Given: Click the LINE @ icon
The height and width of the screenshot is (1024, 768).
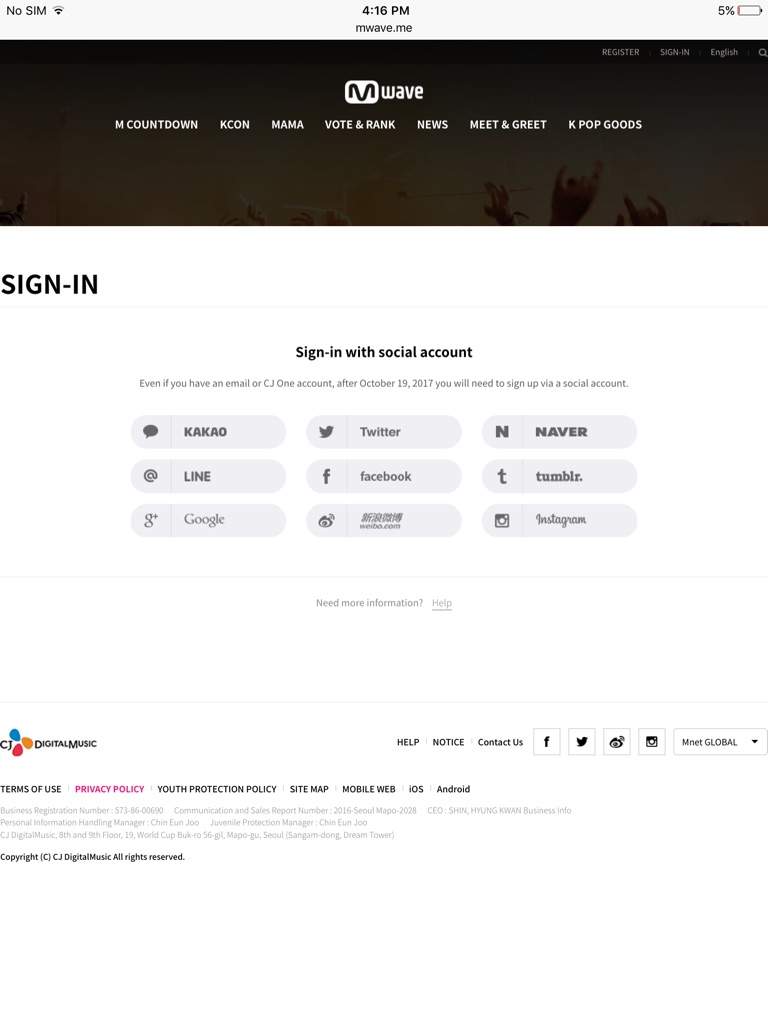Looking at the screenshot, I should pos(151,476).
